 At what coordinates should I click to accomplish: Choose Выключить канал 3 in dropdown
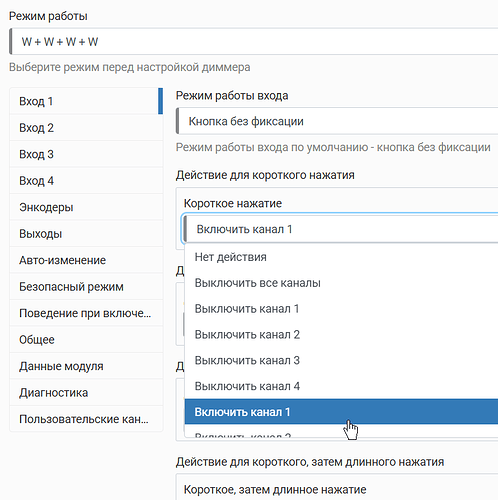pyautogui.click(x=341, y=360)
